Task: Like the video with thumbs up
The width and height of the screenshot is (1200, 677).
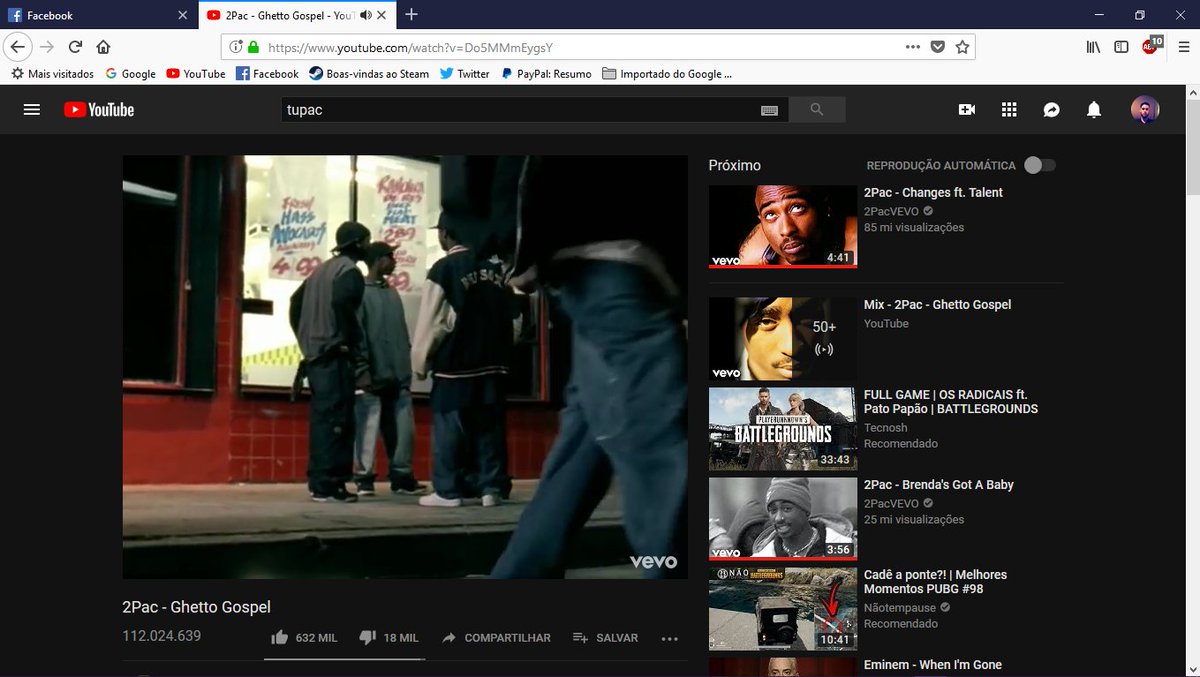Action: 280,638
